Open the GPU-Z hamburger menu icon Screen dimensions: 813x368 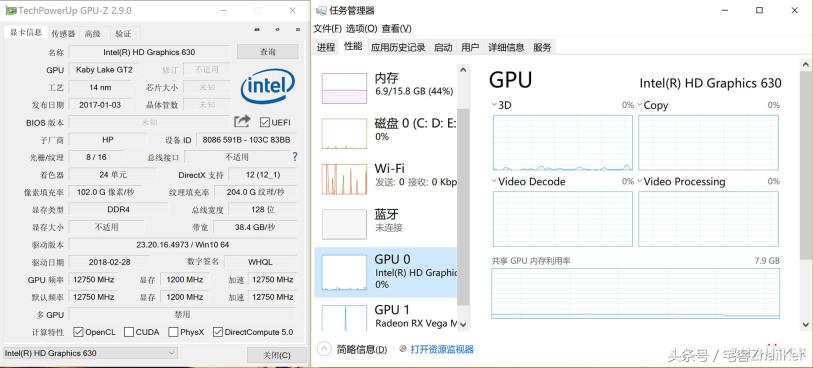click(x=298, y=30)
